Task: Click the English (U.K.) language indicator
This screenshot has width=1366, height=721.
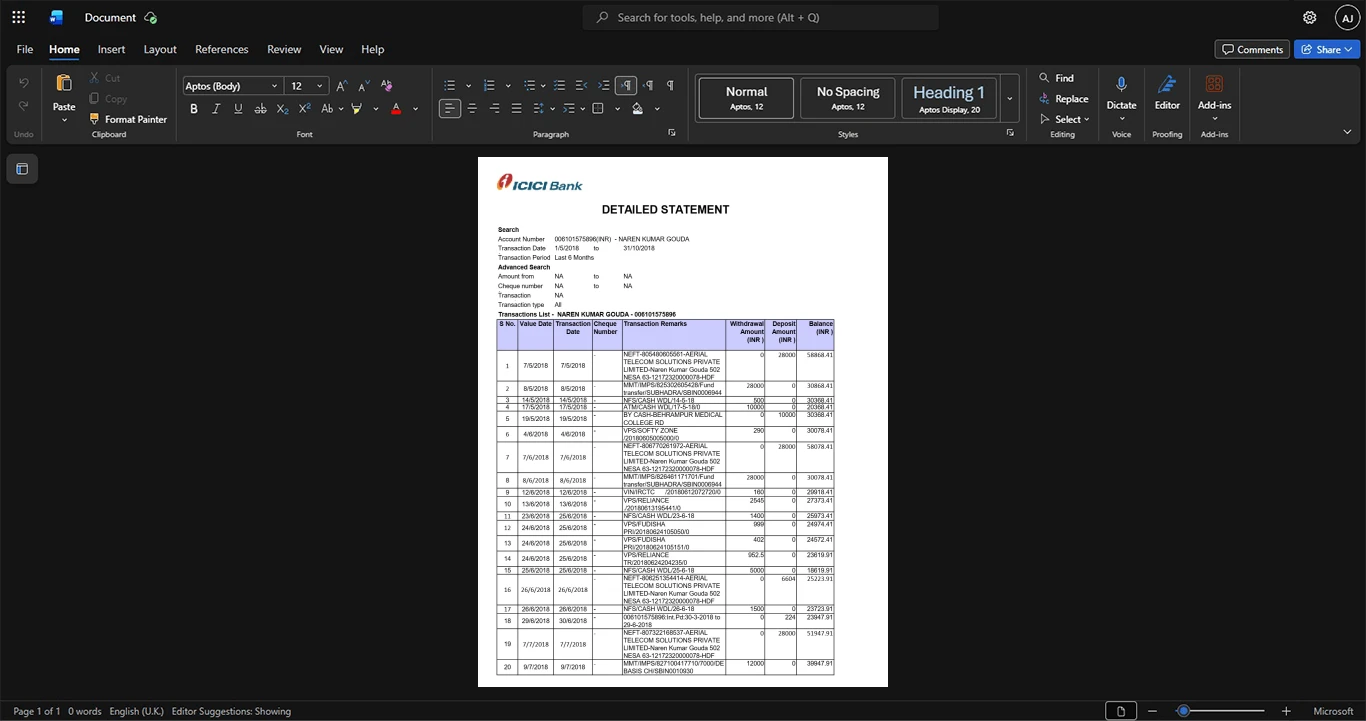Action: 136,711
